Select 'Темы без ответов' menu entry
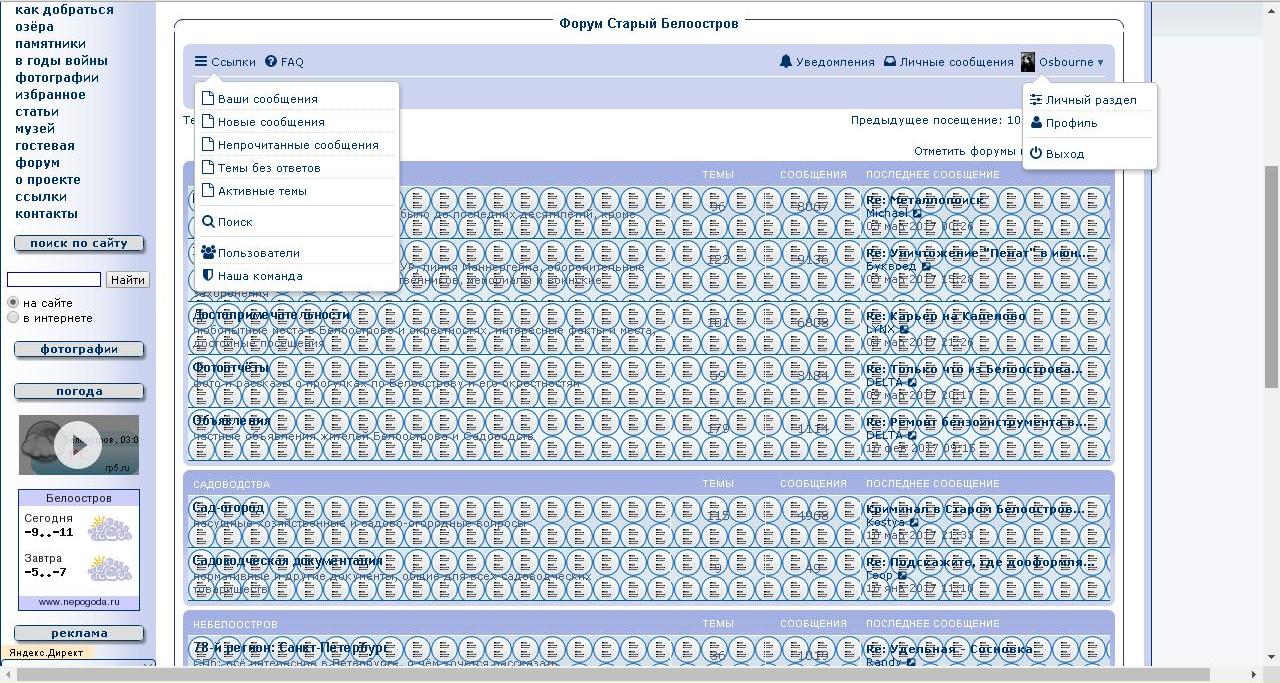 [x=268, y=168]
